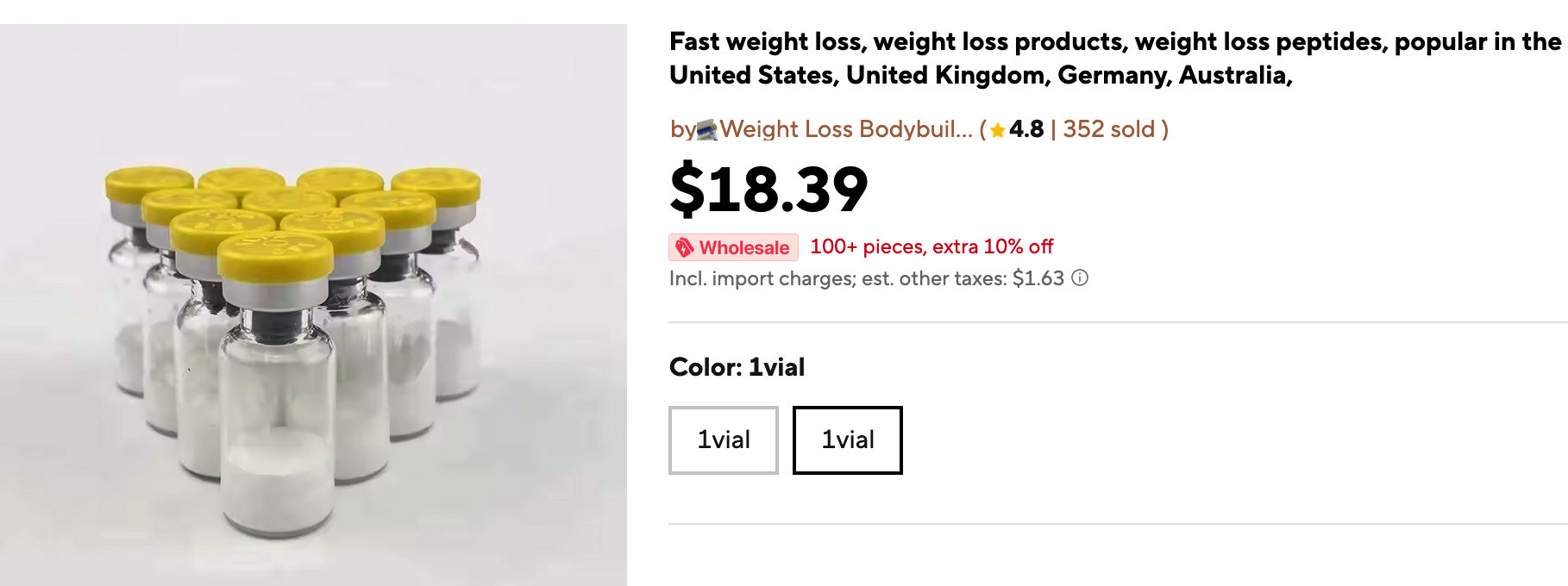The height and width of the screenshot is (586, 1568).
Task: Click the red tag icon in Wholesale badge
Action: coord(685,248)
